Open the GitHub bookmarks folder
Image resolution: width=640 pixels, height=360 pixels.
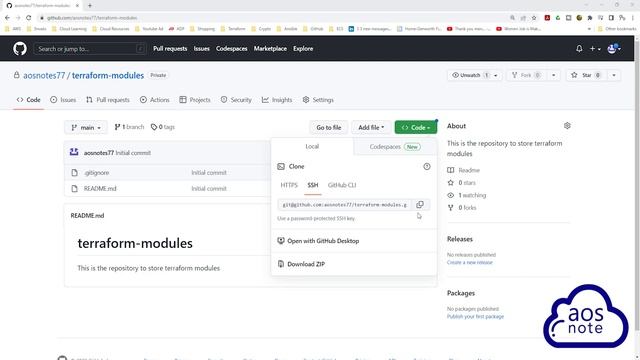point(313,29)
